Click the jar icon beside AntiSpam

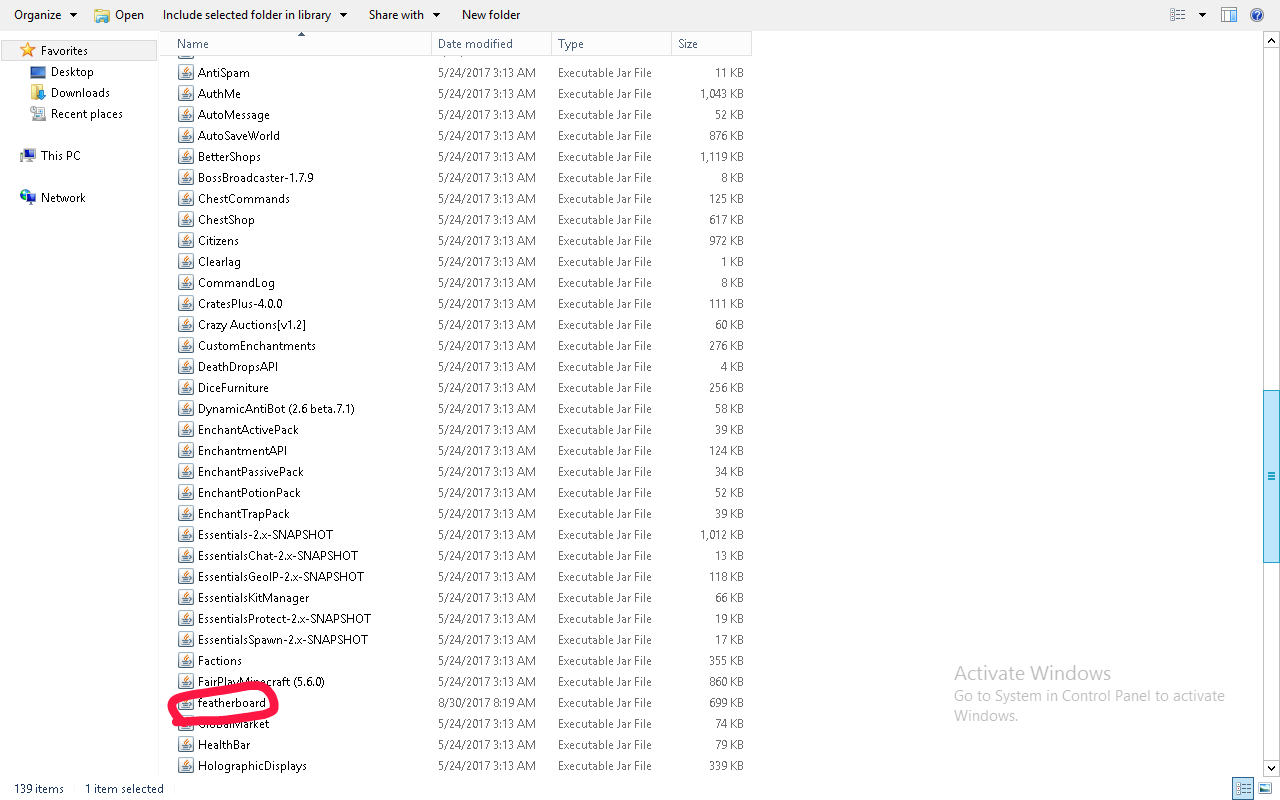tap(185, 73)
